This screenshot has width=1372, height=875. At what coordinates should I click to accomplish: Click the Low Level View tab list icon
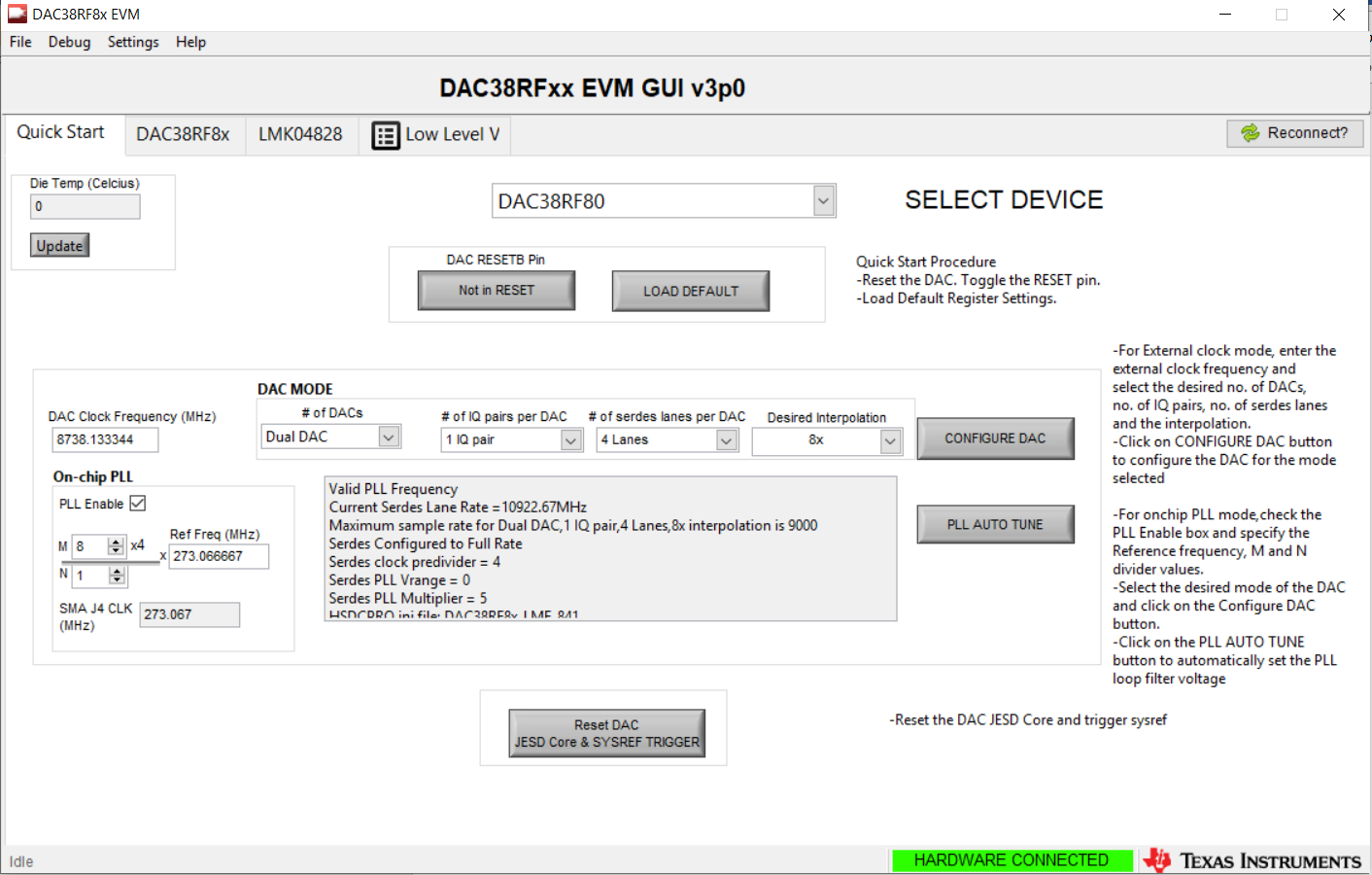click(386, 136)
